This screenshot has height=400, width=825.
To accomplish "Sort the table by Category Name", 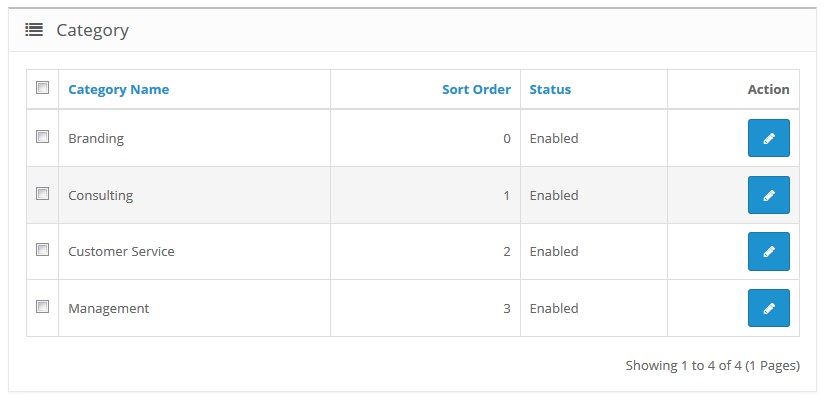I will point(119,89).
